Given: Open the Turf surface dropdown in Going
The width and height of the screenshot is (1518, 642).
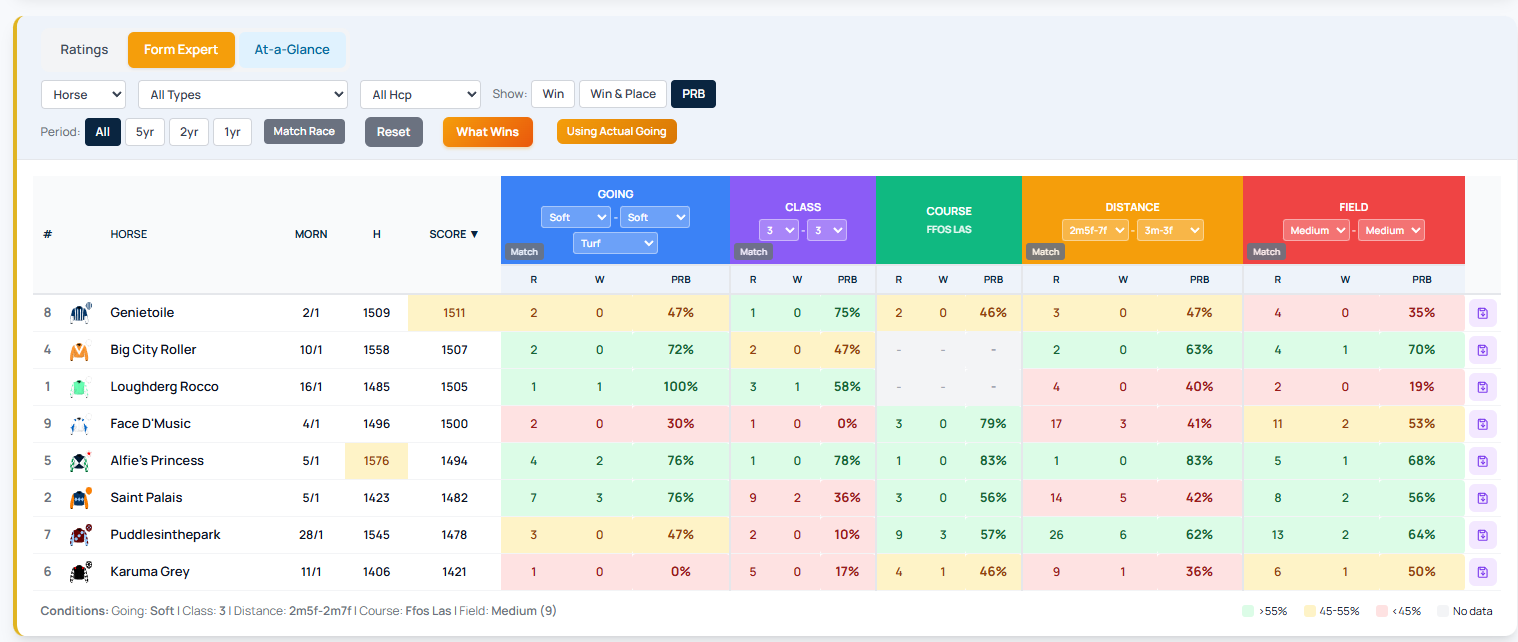Looking at the screenshot, I should tap(615, 243).
